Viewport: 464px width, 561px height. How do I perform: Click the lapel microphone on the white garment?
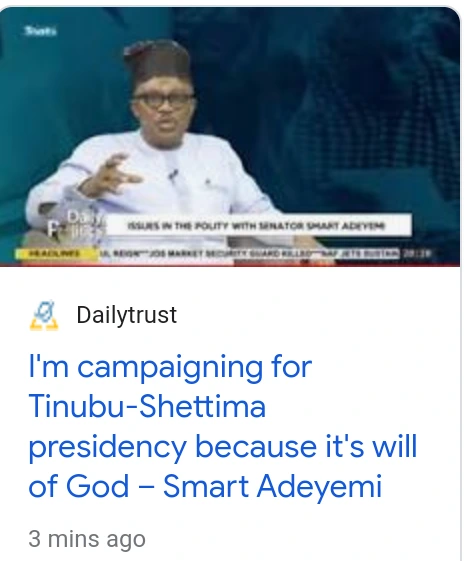173,176
